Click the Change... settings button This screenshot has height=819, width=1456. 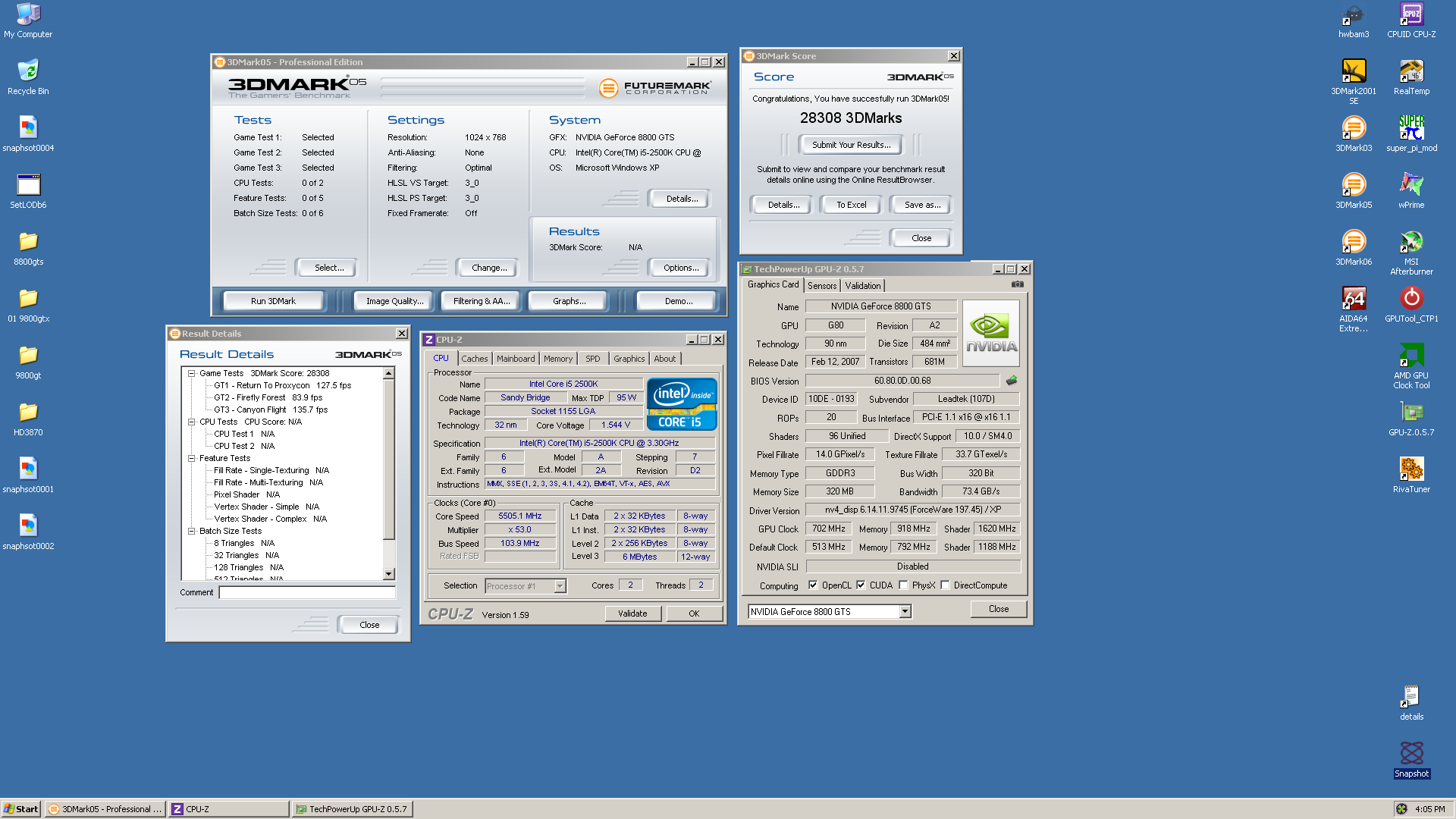(489, 268)
